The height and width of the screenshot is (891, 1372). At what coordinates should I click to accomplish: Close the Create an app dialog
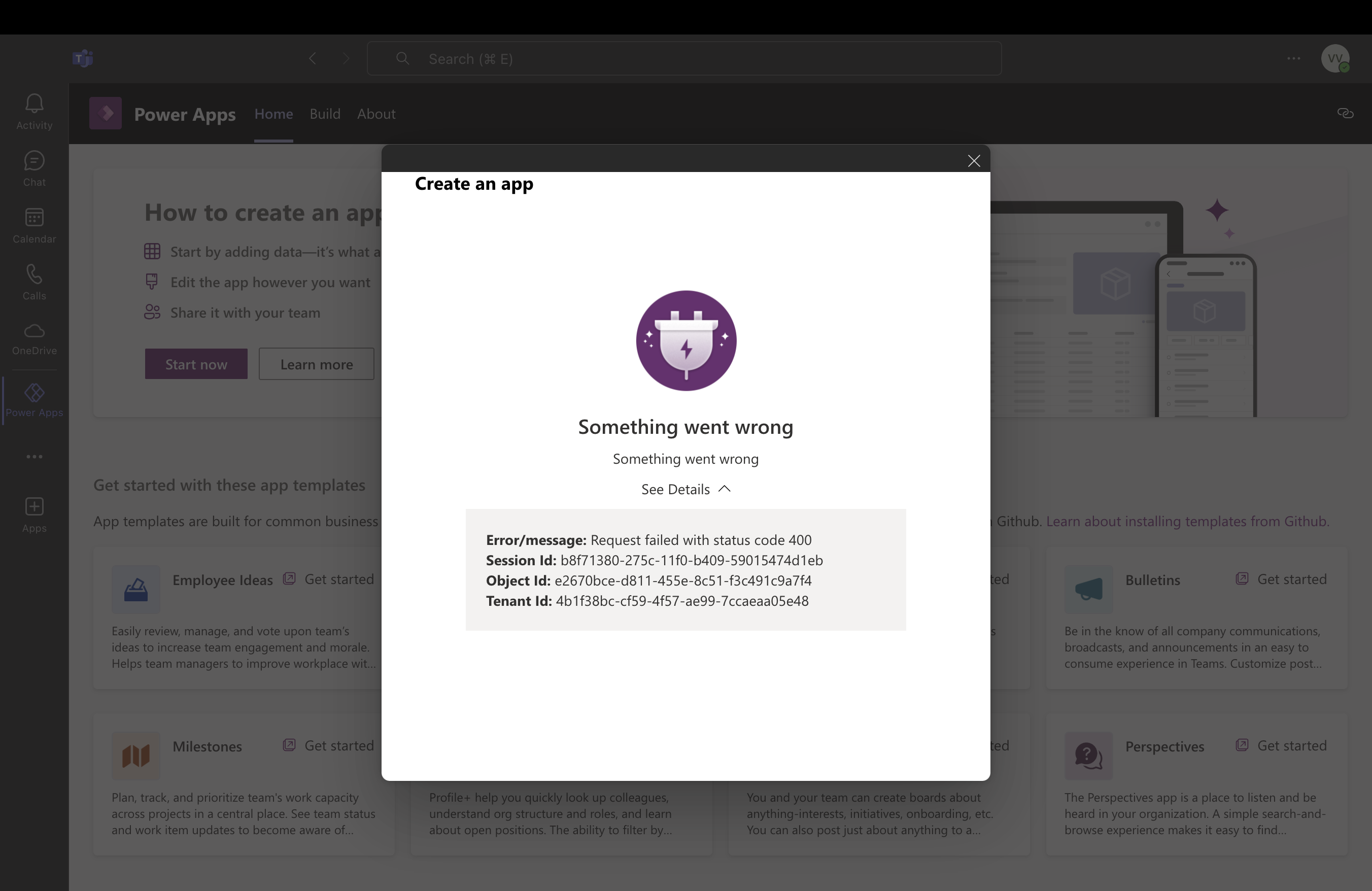[x=974, y=161]
